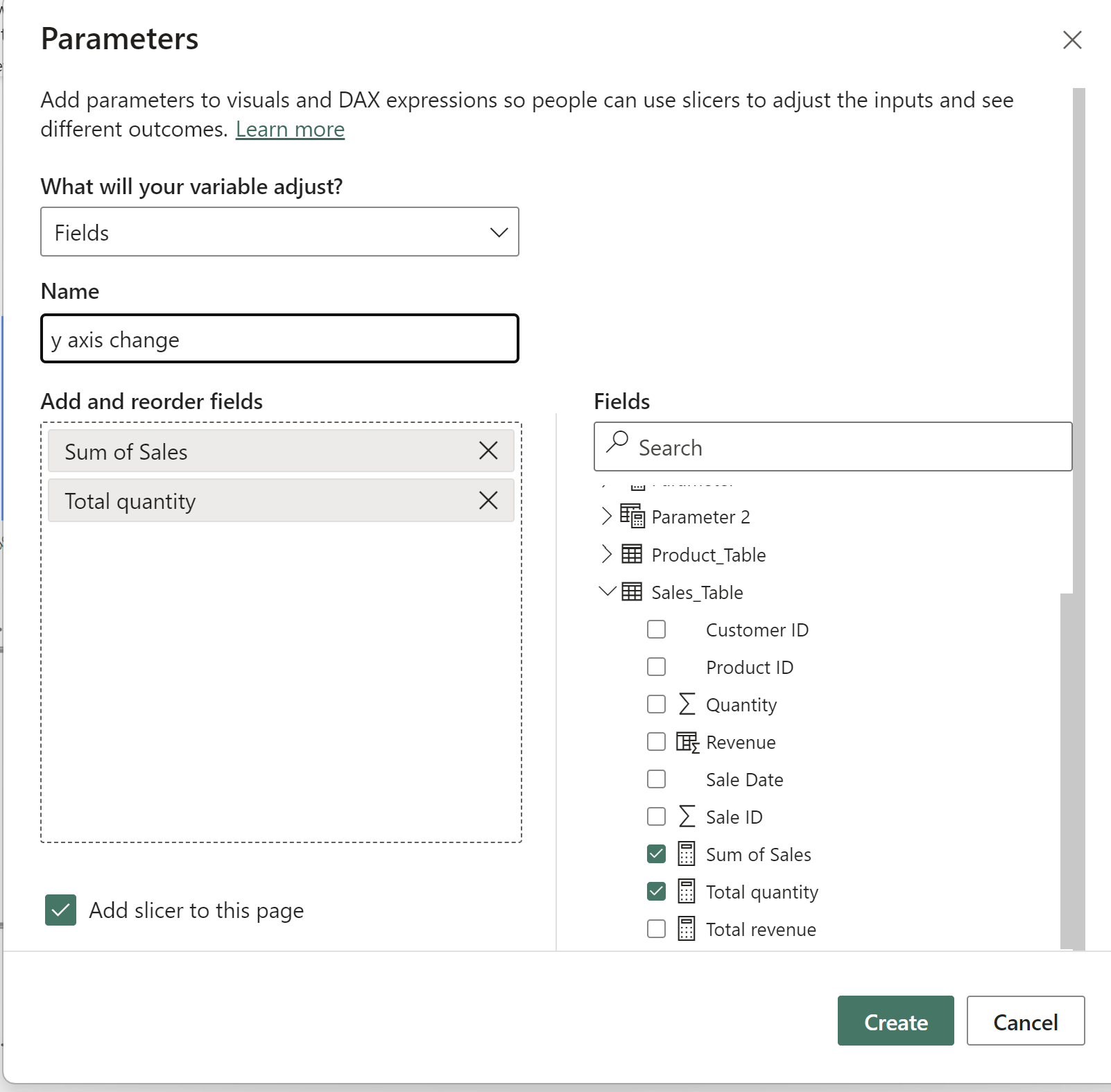Click the Parameter 2 table icon

point(632,516)
